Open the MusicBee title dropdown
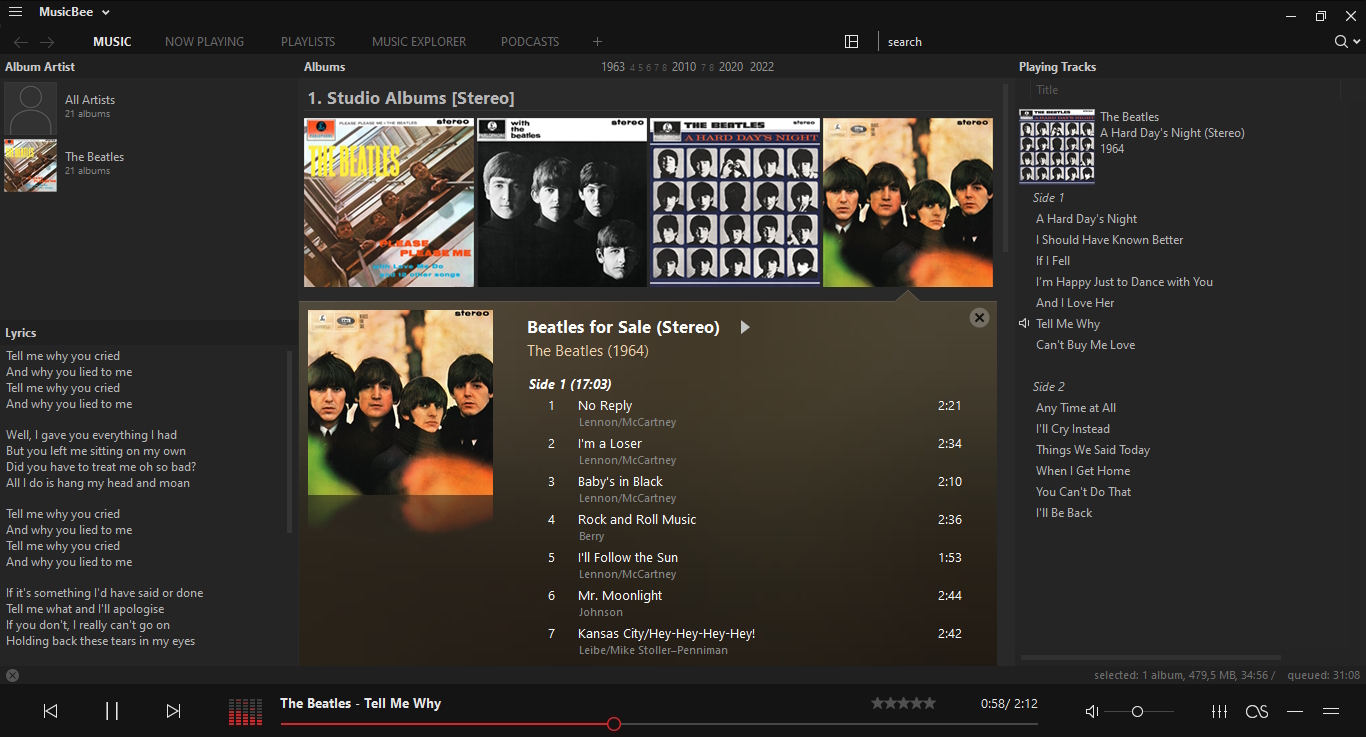The width and height of the screenshot is (1366, 737). tap(75, 12)
